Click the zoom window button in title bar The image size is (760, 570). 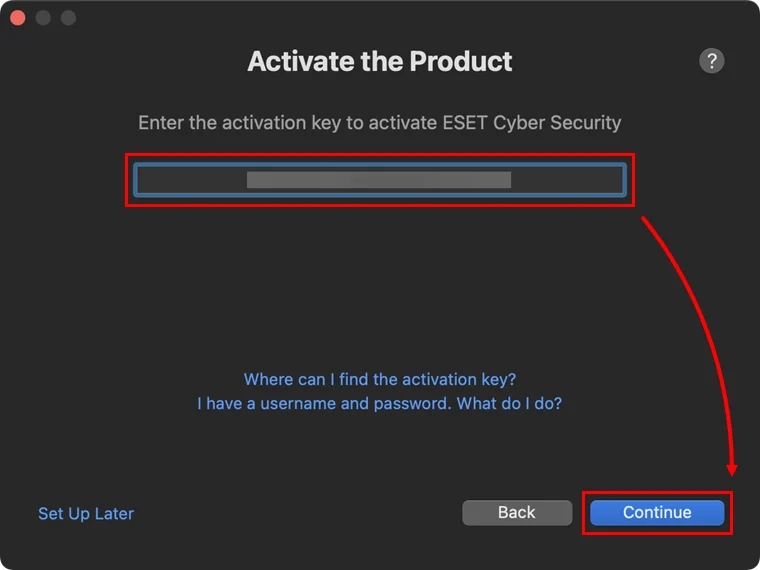[x=68, y=18]
